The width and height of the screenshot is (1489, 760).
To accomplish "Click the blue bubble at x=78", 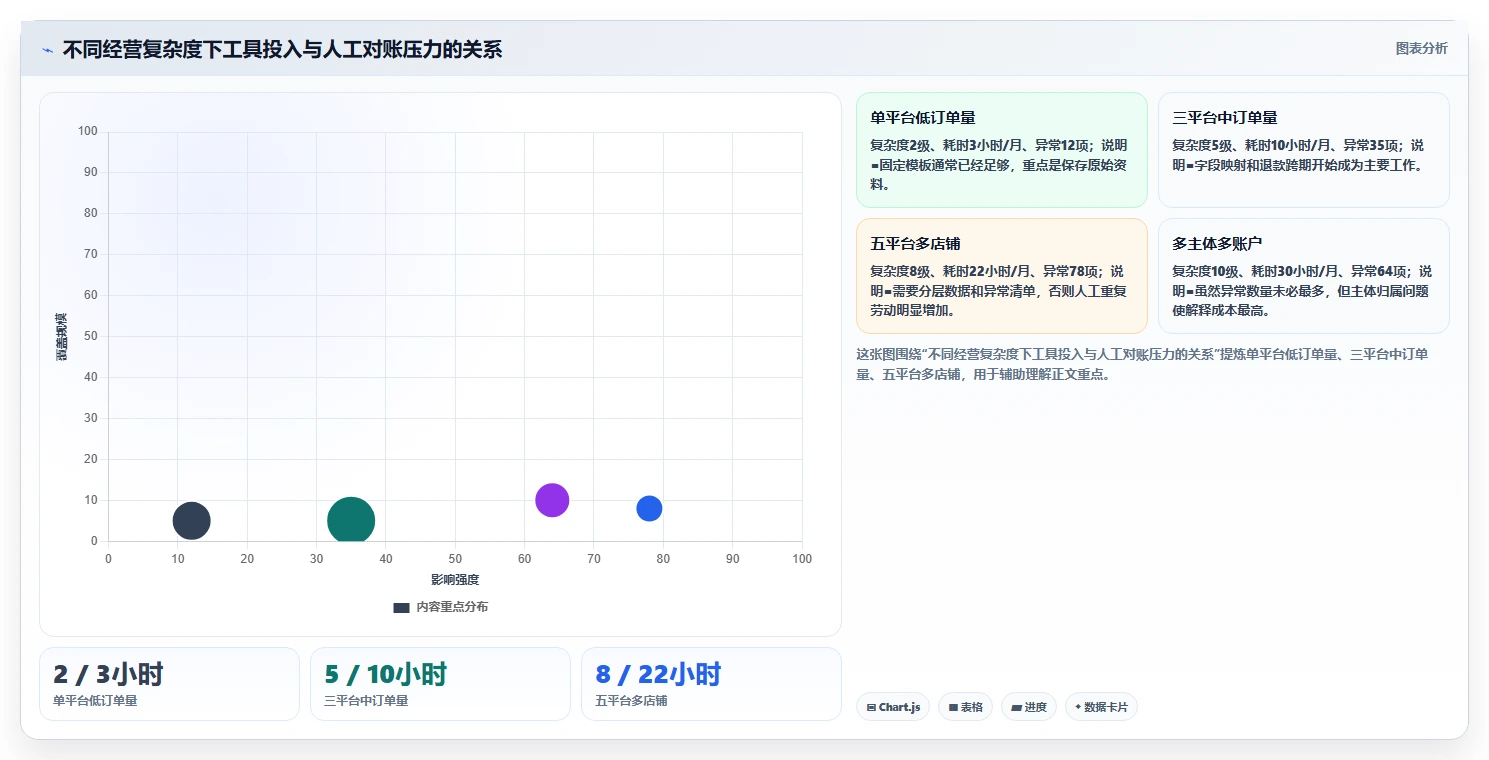I will tap(649, 508).
